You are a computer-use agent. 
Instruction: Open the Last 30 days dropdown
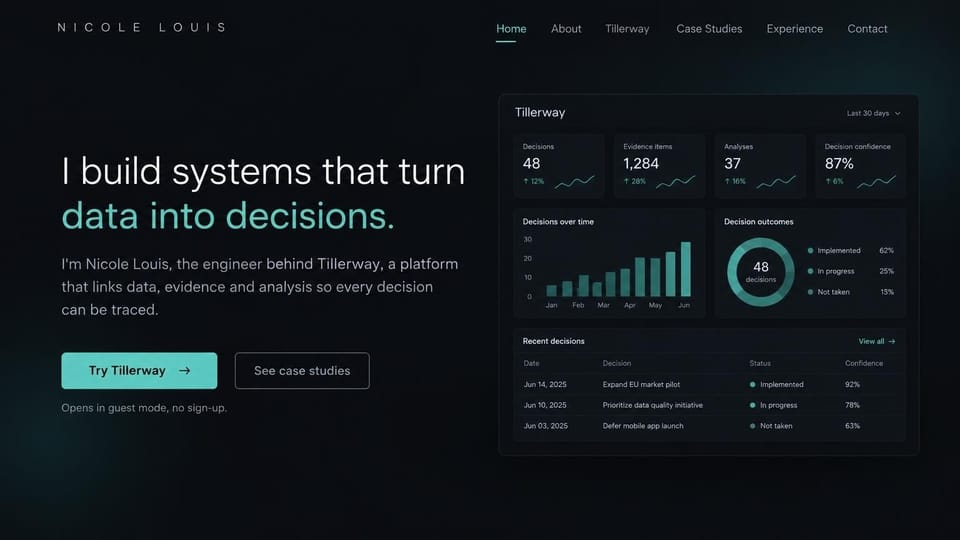(x=873, y=113)
